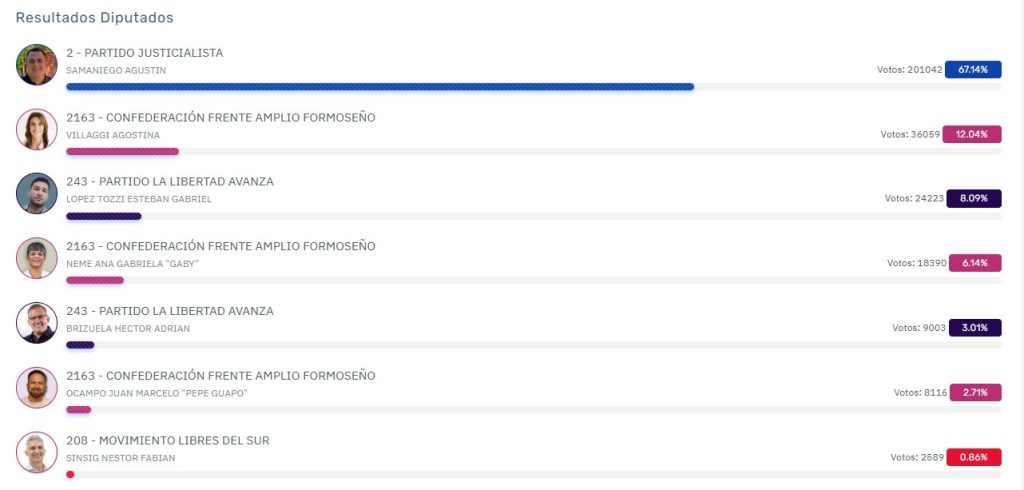Click the 67.14% blue percentage badge
Screen dimensions: 1024x490
(973, 69)
